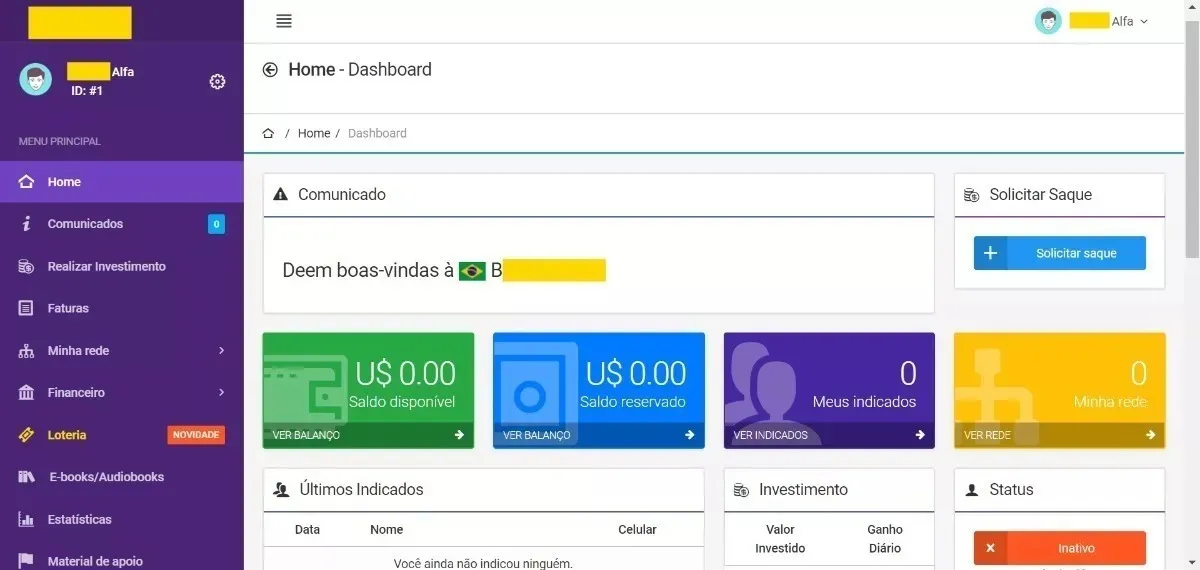Click the Dashboard breadcrumb text
Image resolution: width=1200 pixels, height=570 pixels.
pyautogui.click(x=377, y=133)
